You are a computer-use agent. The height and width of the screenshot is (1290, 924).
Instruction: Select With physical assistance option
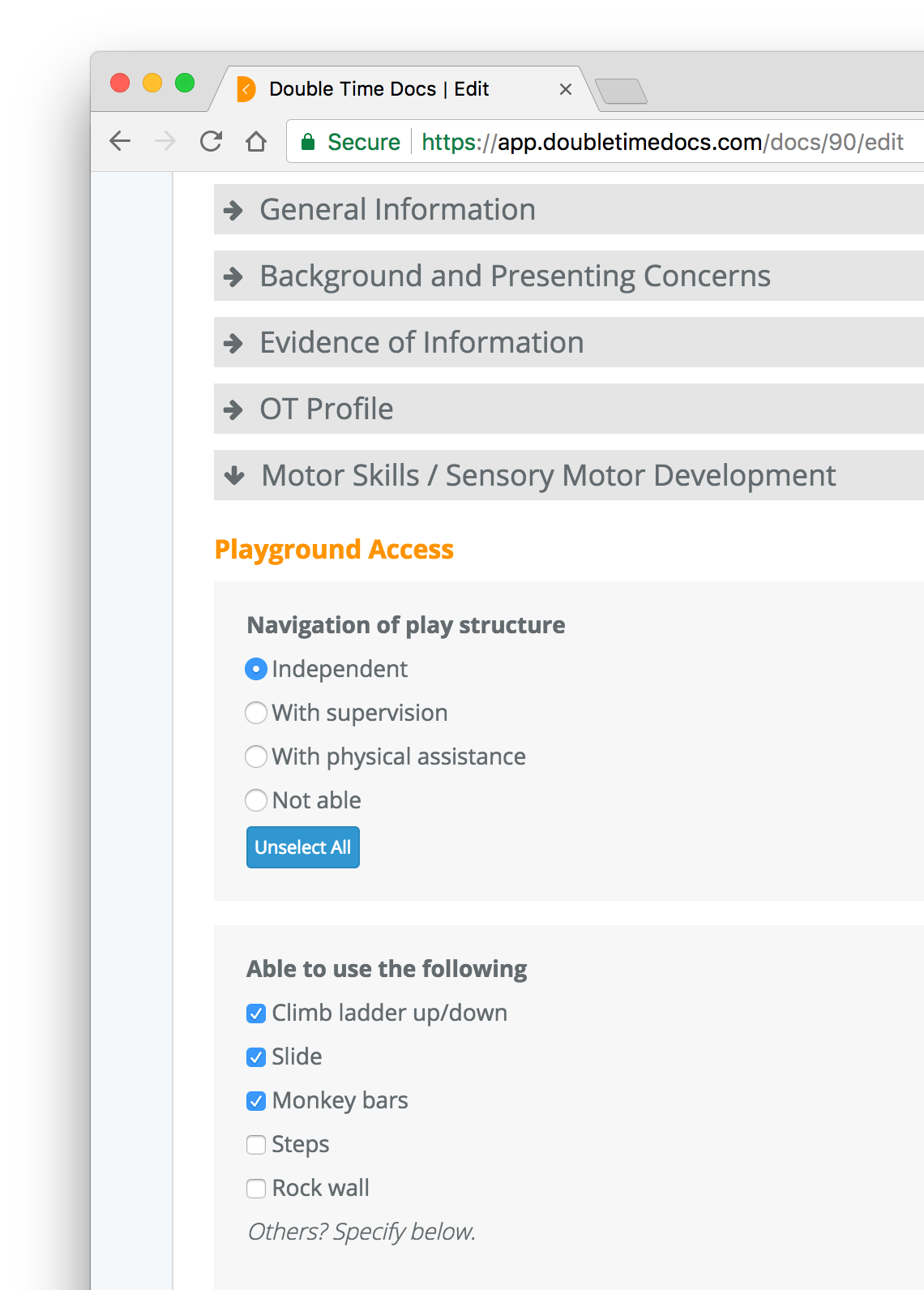(256, 756)
